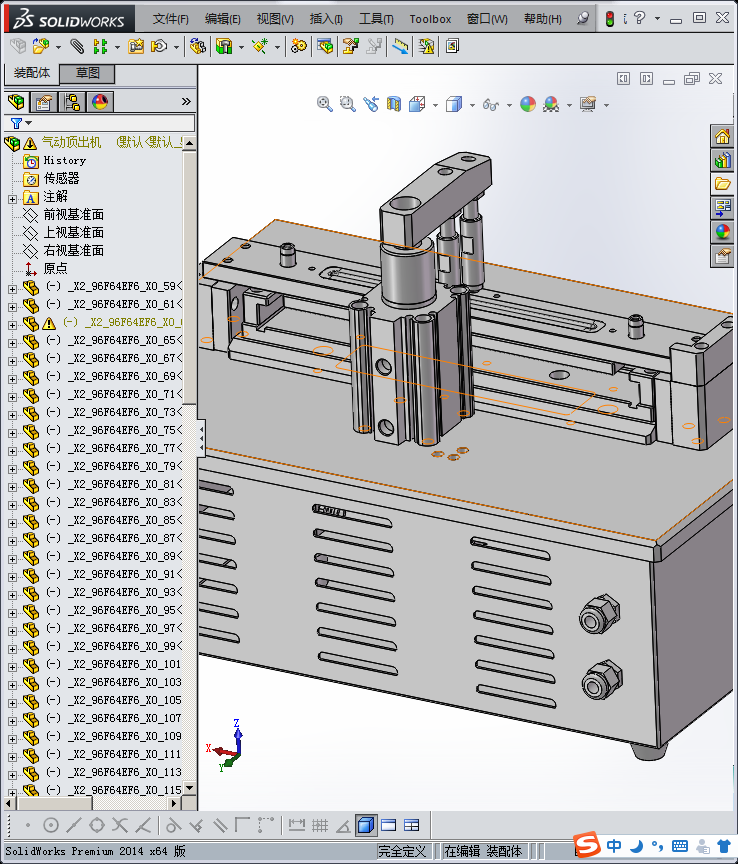The height and width of the screenshot is (864, 738).
Task: Open the Section View tool
Action: [394, 104]
